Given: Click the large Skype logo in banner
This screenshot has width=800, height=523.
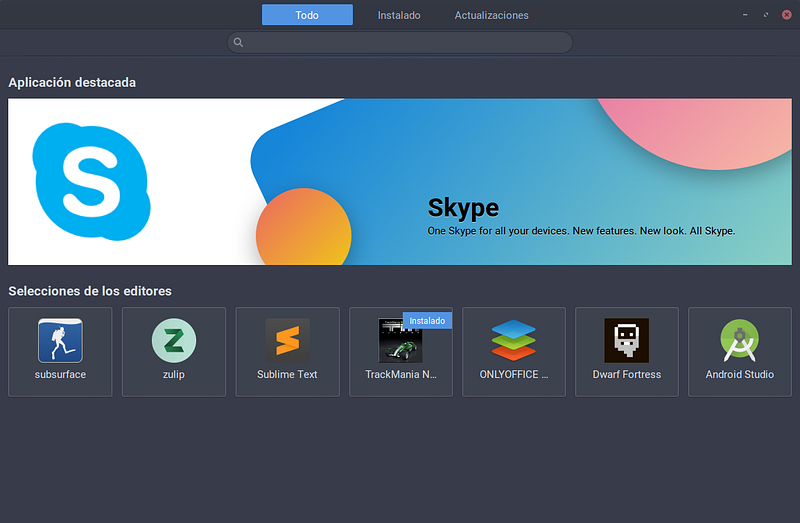Looking at the screenshot, I should (x=91, y=181).
